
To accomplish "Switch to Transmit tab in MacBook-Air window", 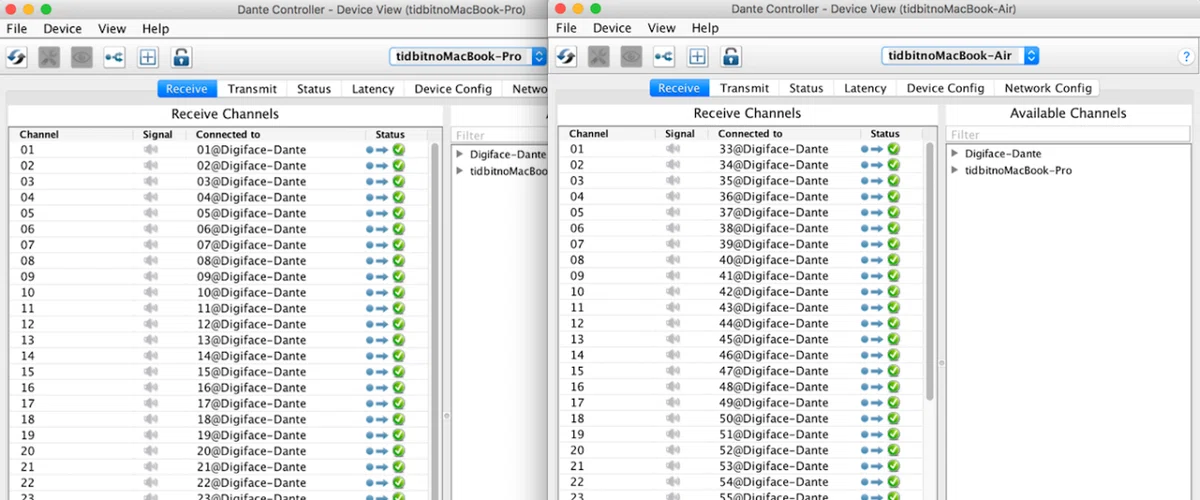I will tap(744, 88).
